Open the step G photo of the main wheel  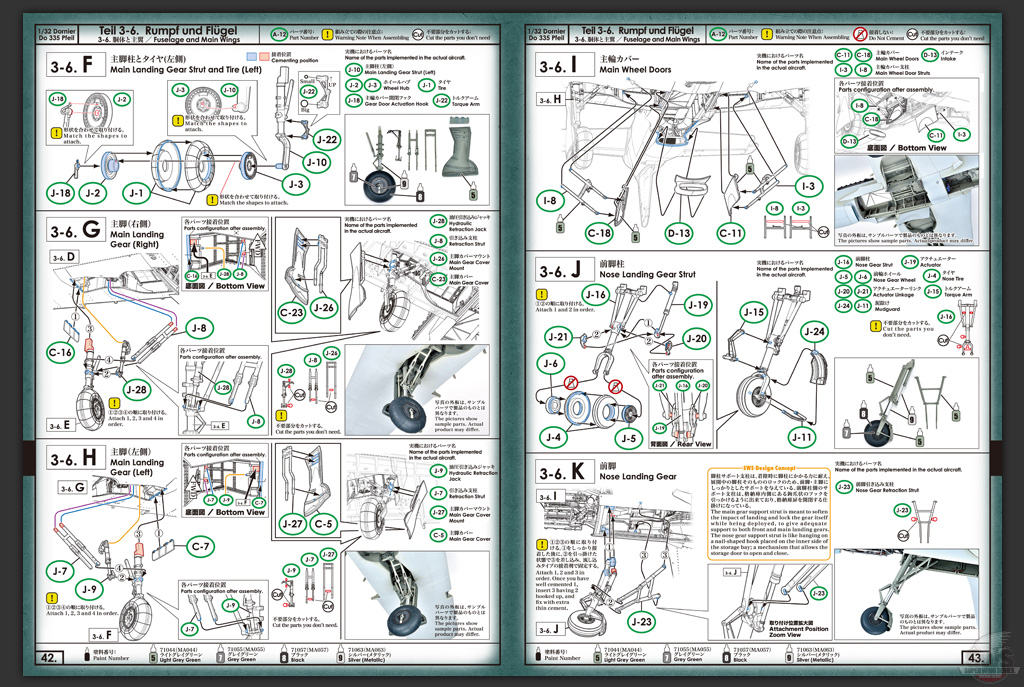point(417,390)
